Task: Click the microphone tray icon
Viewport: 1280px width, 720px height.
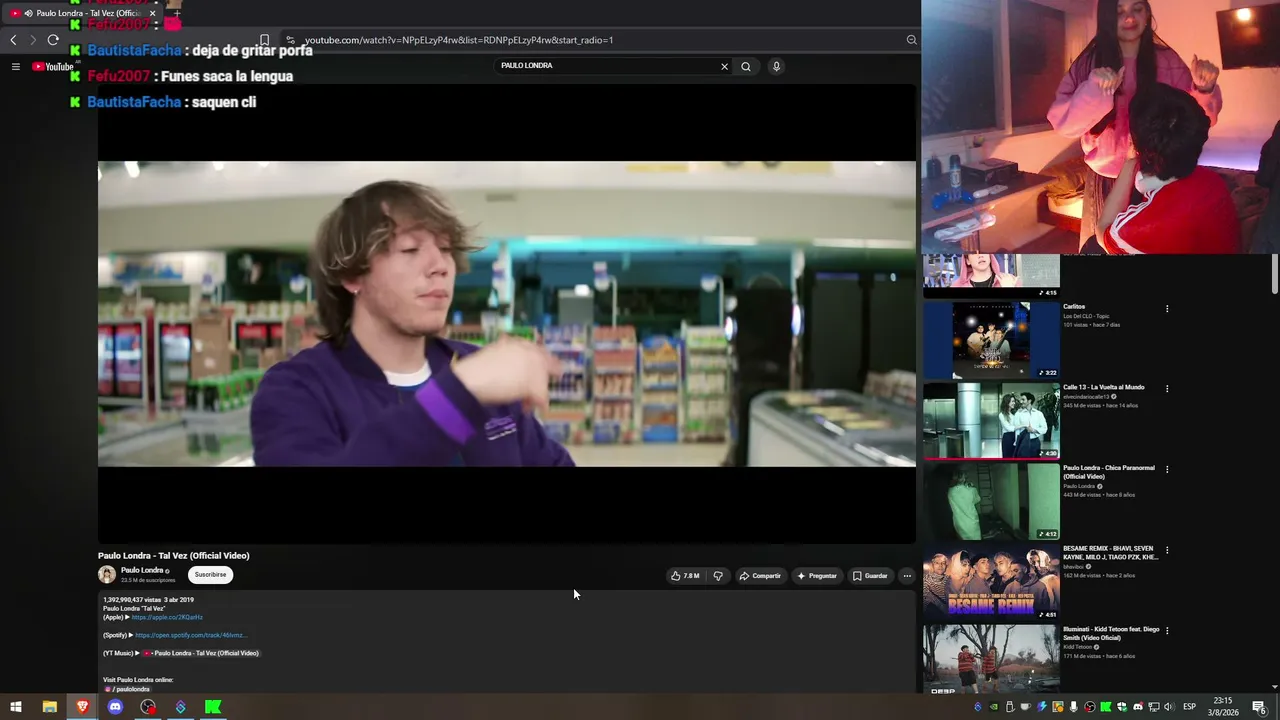Action: (1073, 707)
